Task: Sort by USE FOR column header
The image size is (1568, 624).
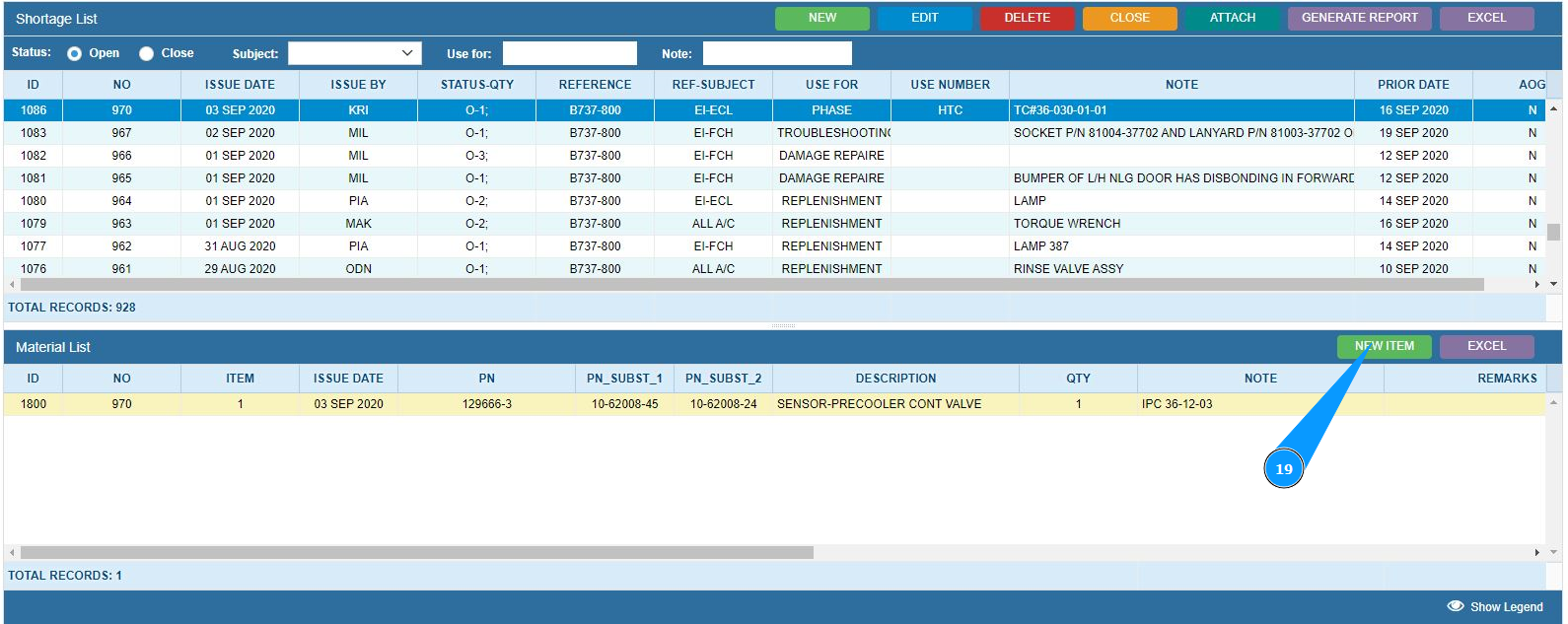Action: (x=831, y=85)
